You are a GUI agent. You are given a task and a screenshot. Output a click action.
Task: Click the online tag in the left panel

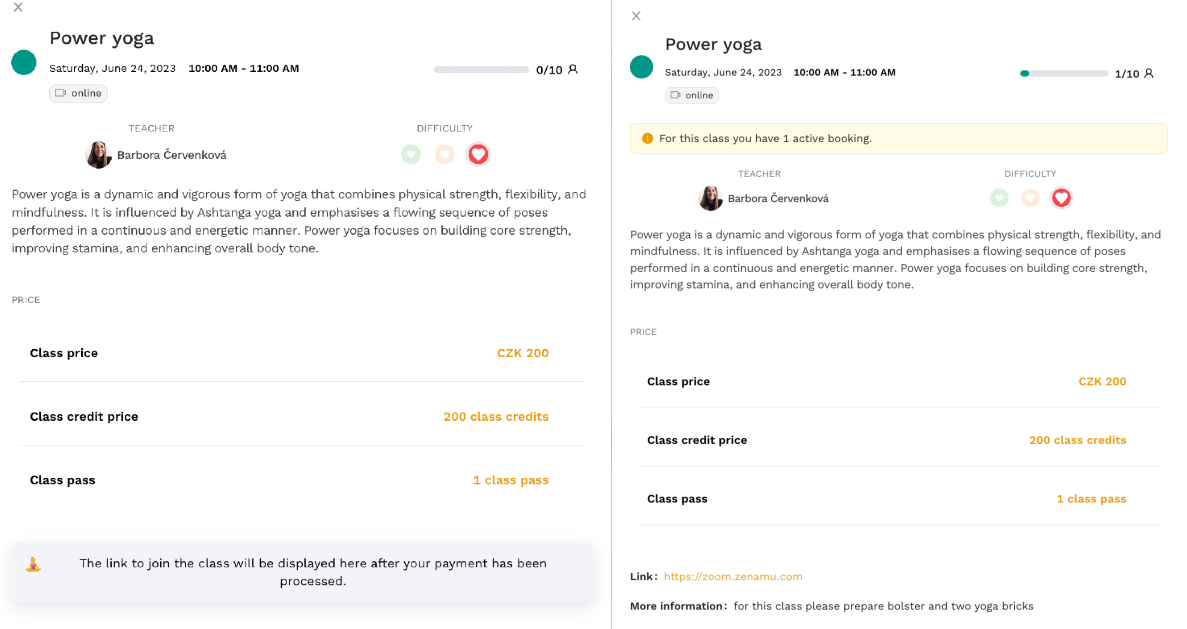[x=79, y=93]
